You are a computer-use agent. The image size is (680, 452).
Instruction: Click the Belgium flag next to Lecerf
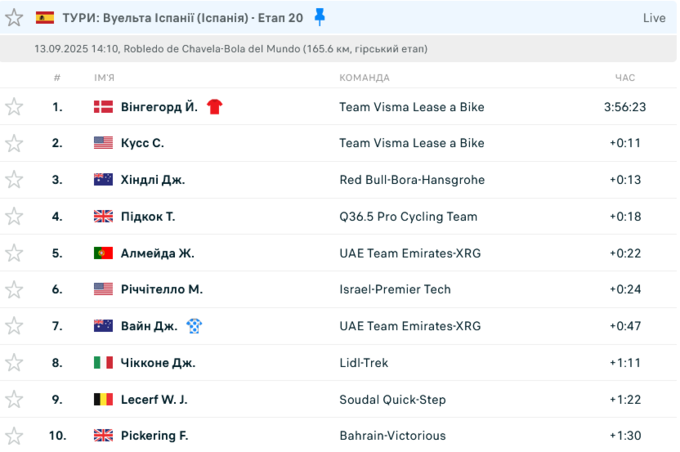click(104, 399)
